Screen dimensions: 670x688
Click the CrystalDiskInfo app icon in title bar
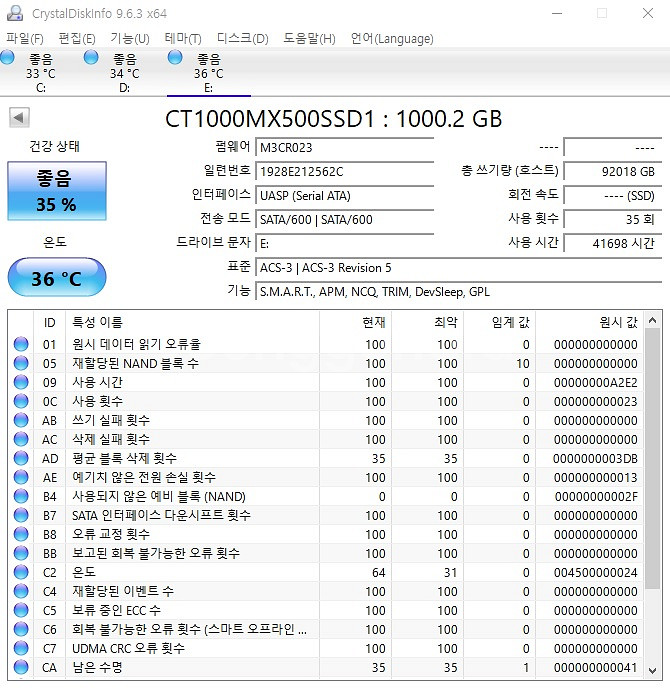(x=15, y=13)
